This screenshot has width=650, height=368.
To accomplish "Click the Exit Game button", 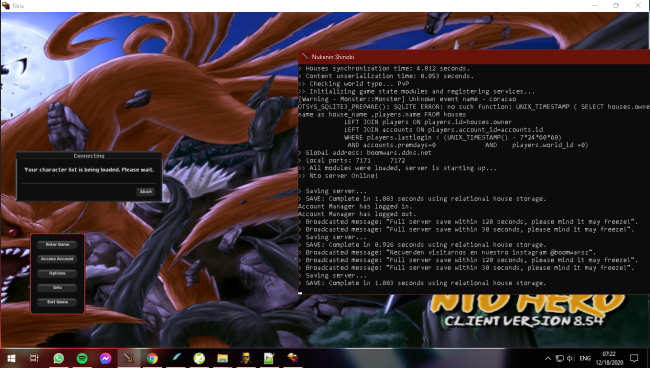I will 57,302.
